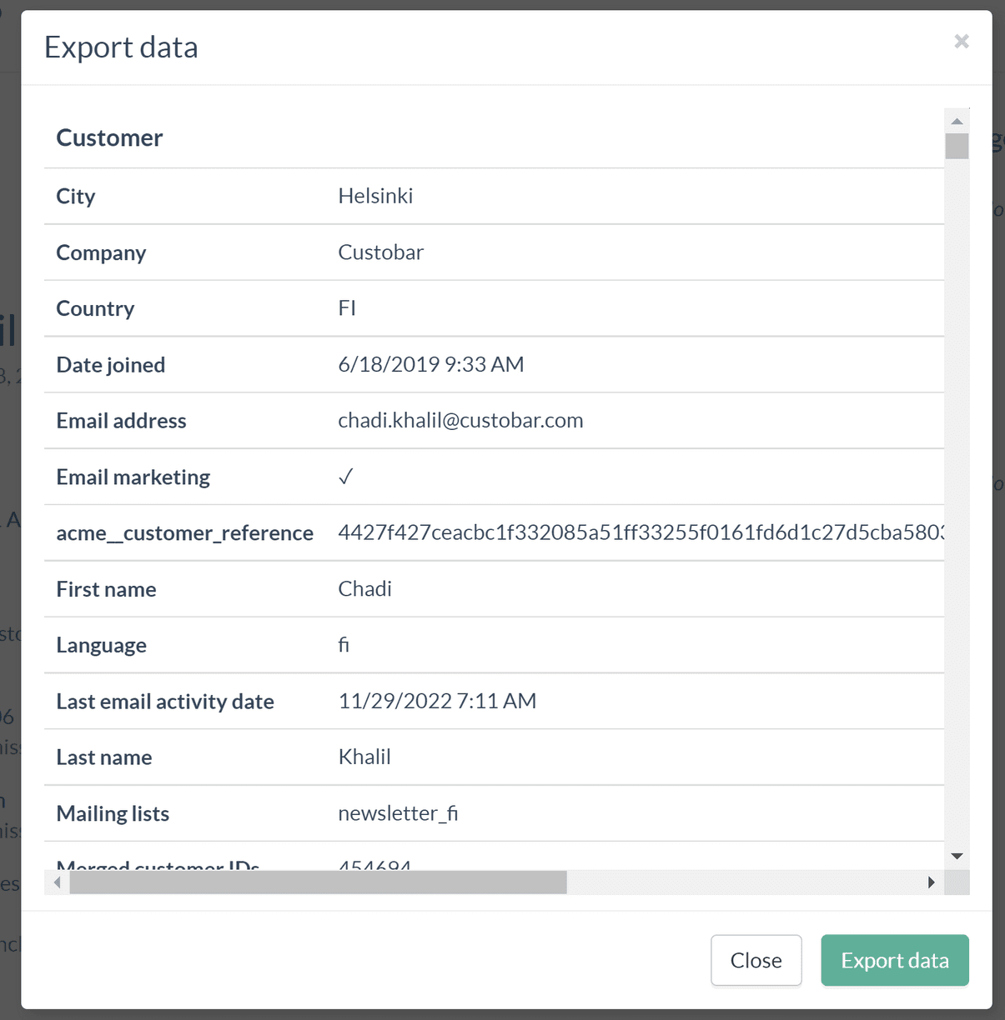Click the green Export data button

894,960
